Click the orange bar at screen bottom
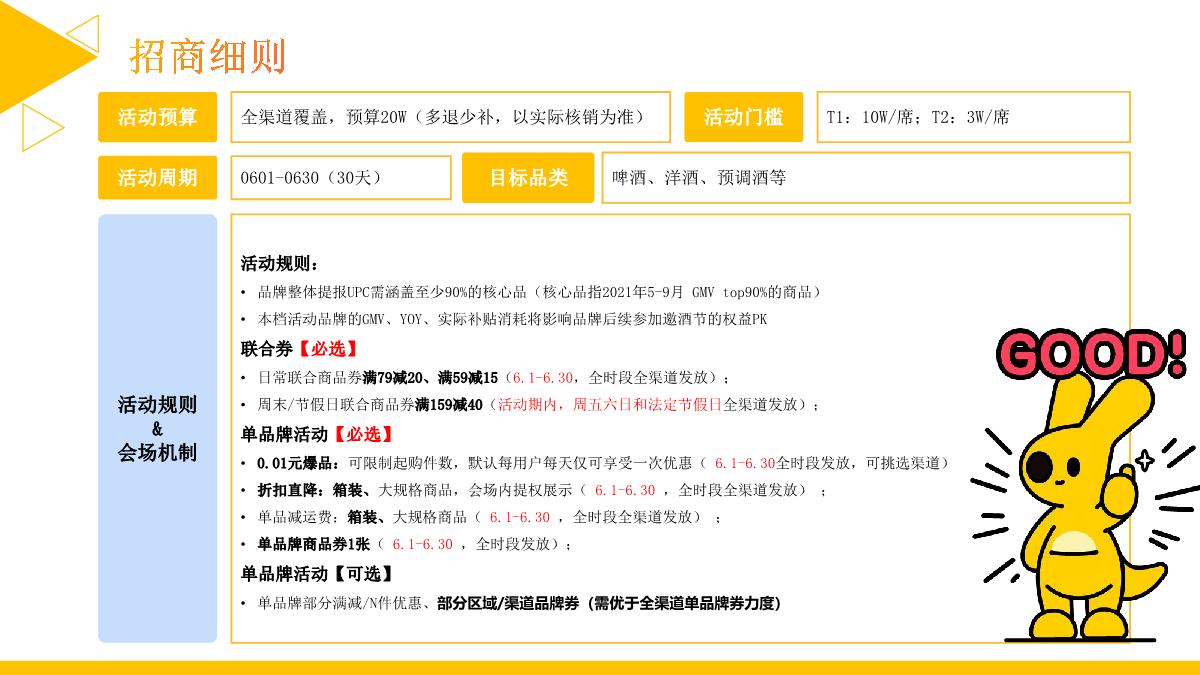1200x675 pixels. (600, 667)
